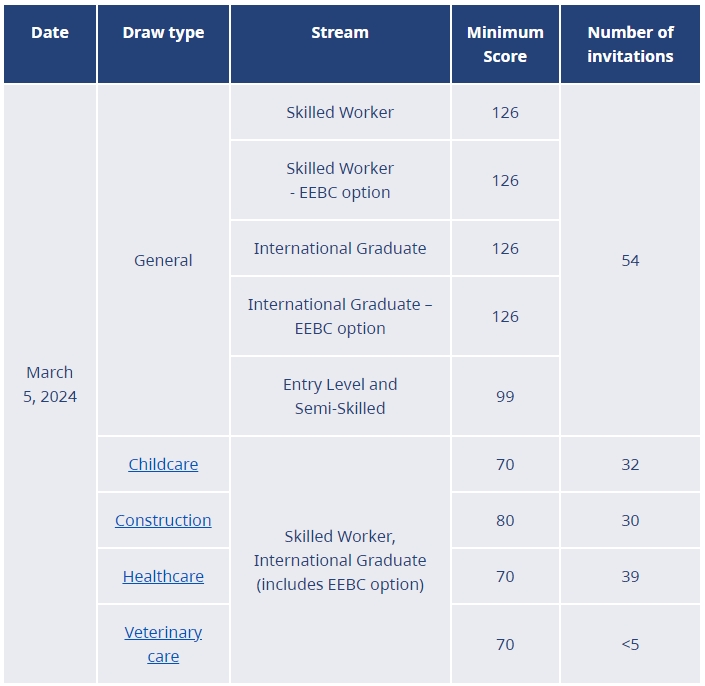Click the minimum score value 99
The height and width of the screenshot is (686, 705).
click(505, 396)
